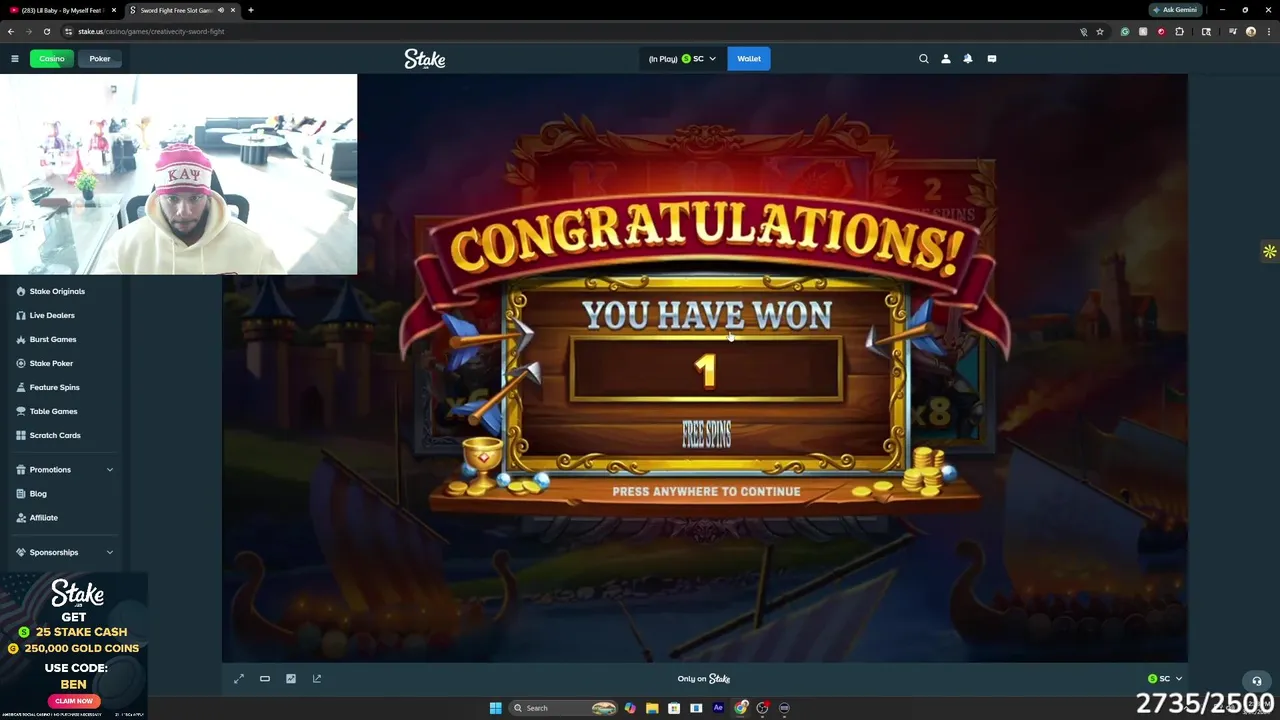Open the Stake hamburger menu
Viewport: 1280px width, 720px height.
click(15, 58)
